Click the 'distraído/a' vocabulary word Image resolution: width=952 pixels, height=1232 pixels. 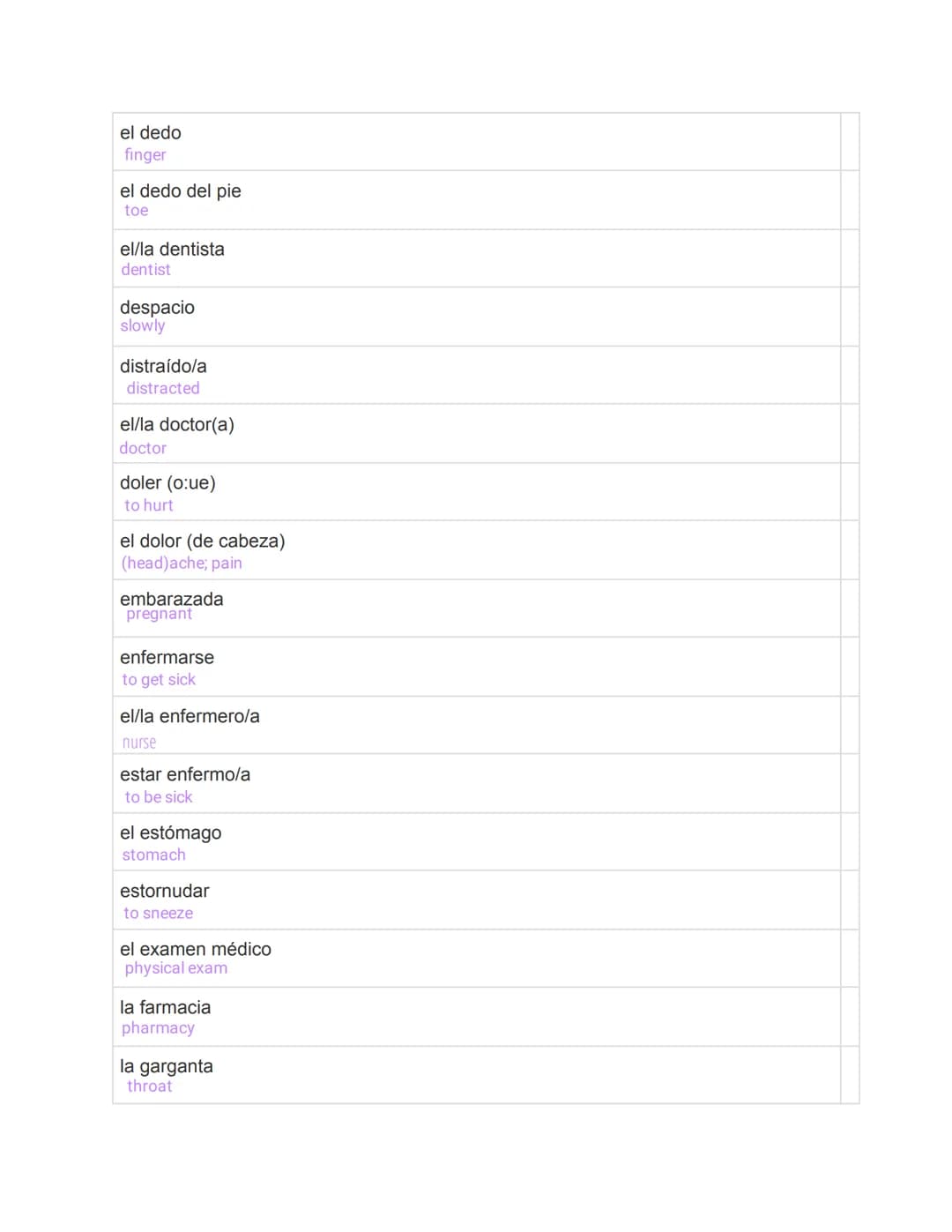click(x=163, y=366)
